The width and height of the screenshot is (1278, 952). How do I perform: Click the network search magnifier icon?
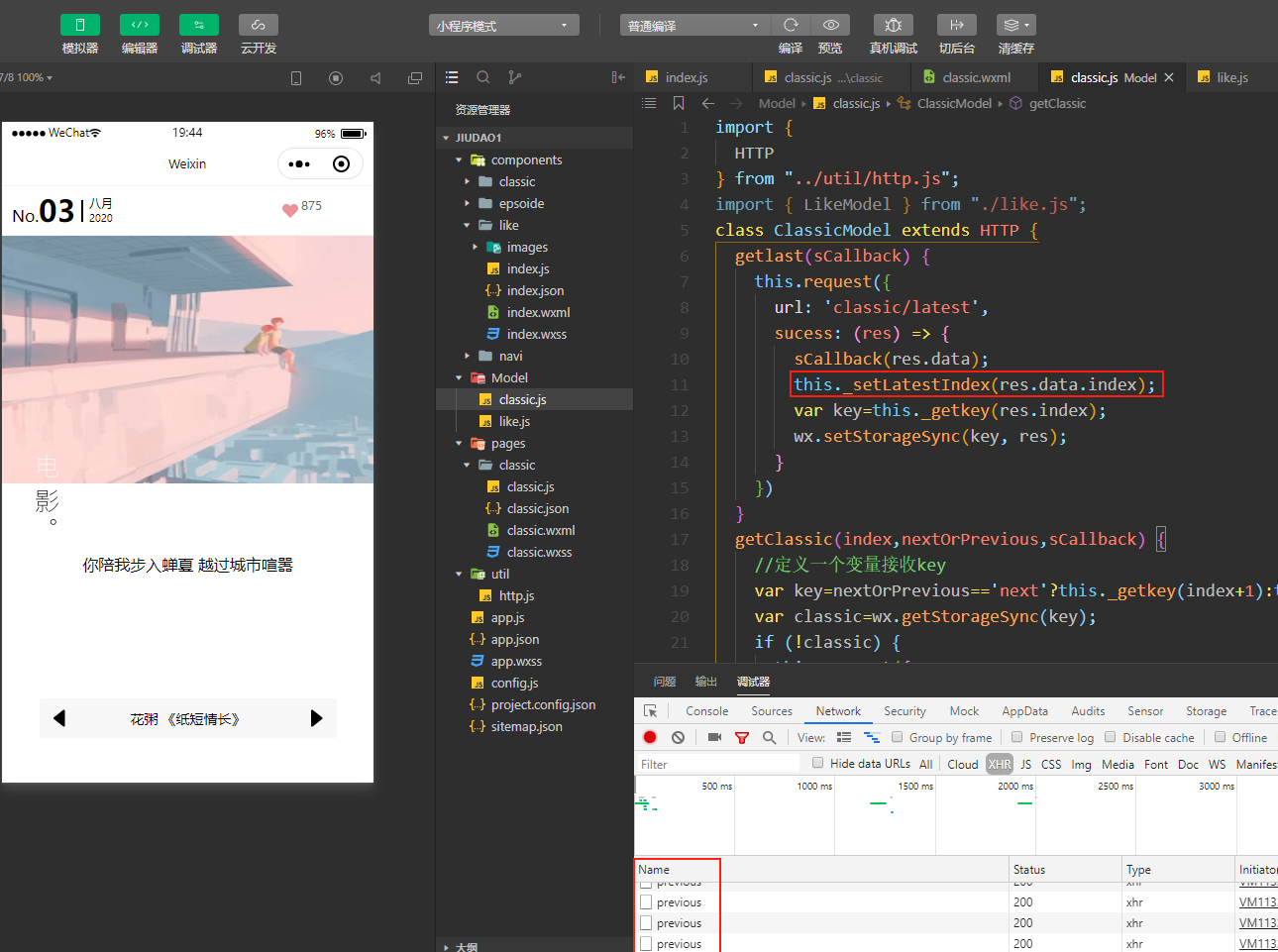(769, 737)
